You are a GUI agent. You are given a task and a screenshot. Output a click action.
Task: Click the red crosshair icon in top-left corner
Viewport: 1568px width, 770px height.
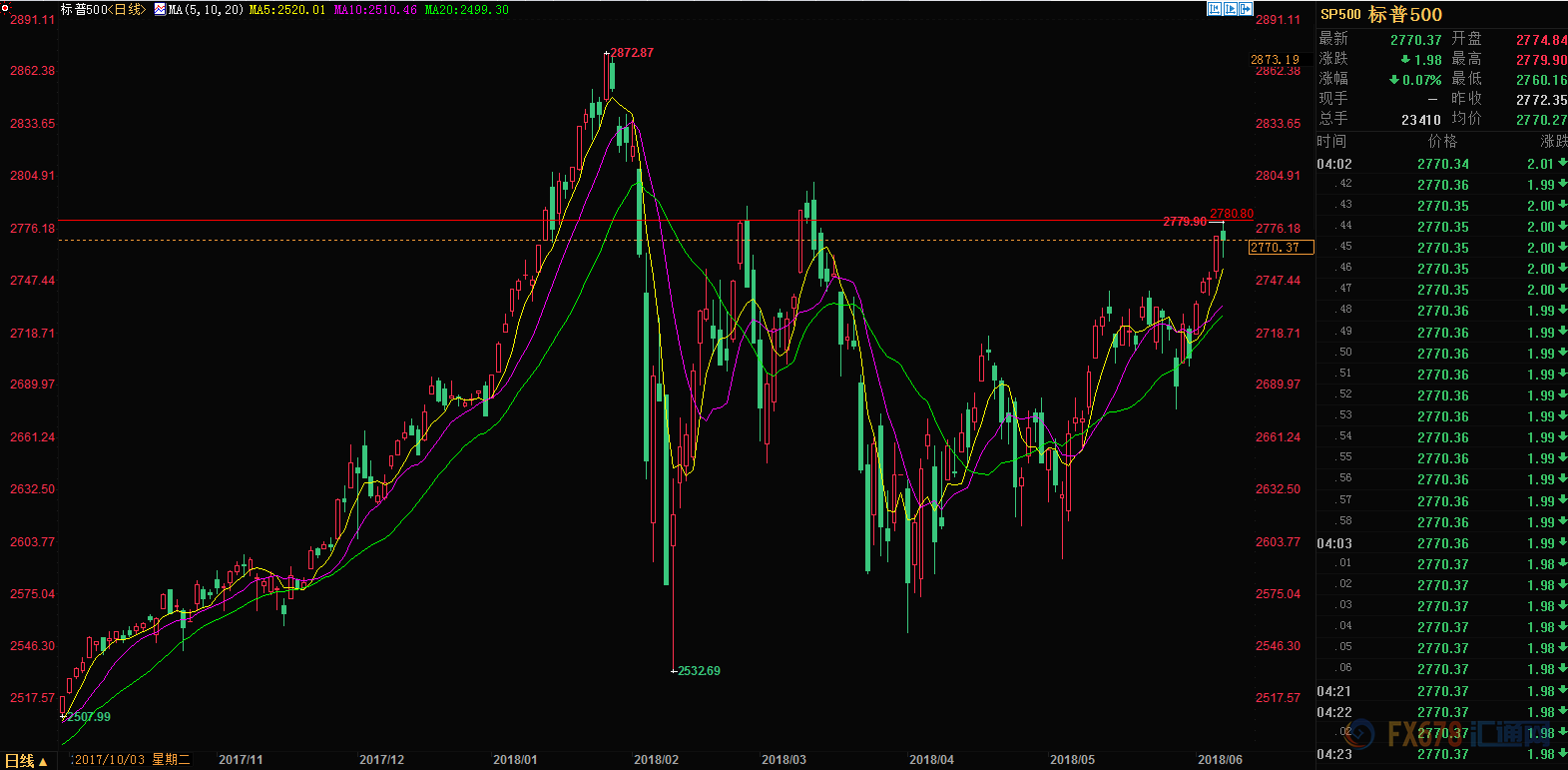[5, 6]
